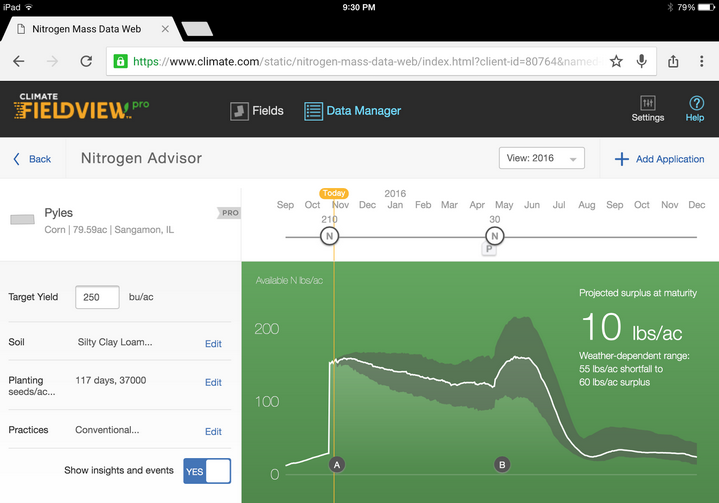Click Corn | 79.59ac | Sangamon, IL text
This screenshot has width=719, height=503.
click(x=109, y=230)
